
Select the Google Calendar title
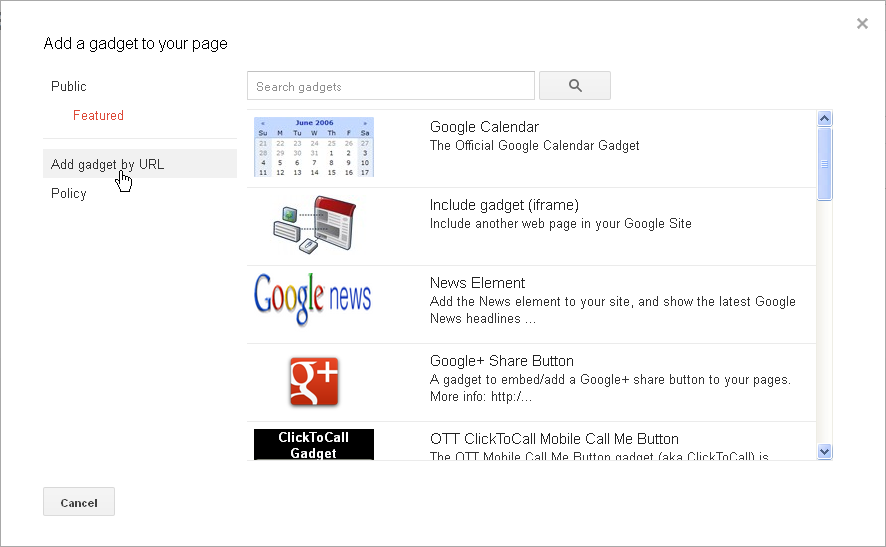point(484,127)
